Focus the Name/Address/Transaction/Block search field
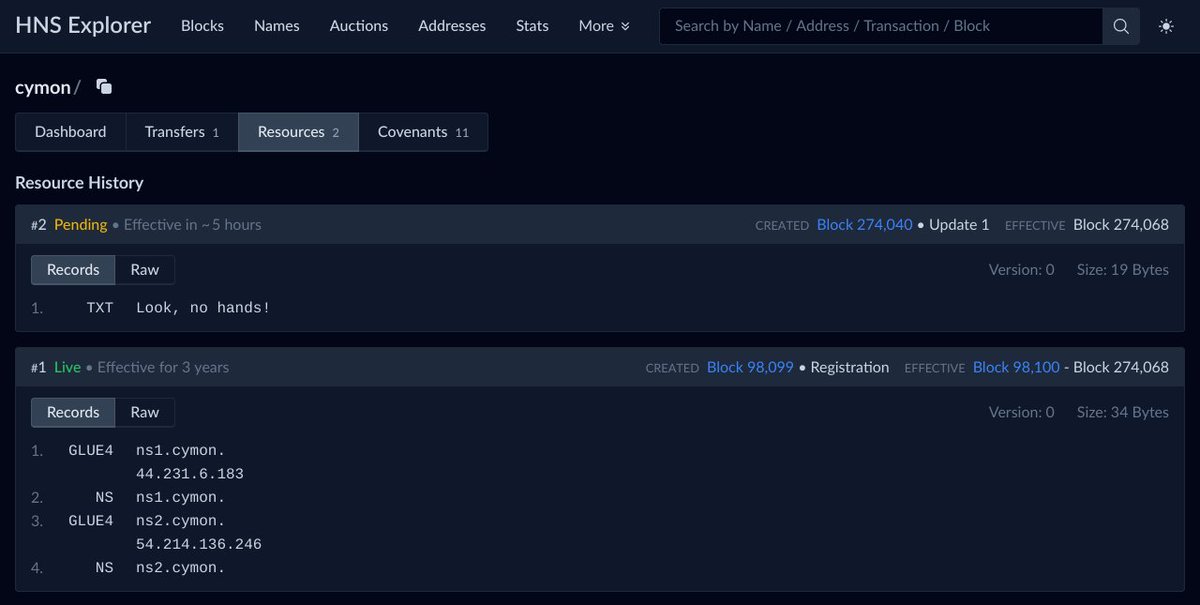 (x=881, y=26)
